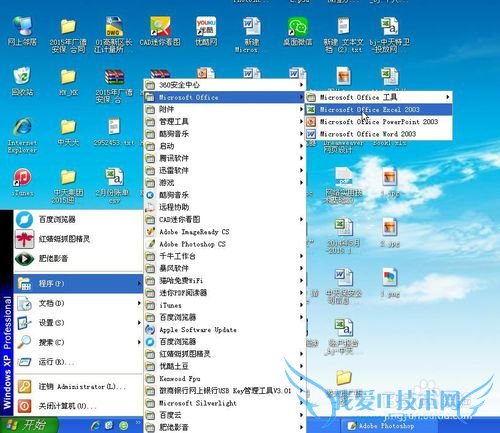500x433 pixels.
Task: Click the Microsoft Silverlight programs entry
Action: tap(224, 403)
